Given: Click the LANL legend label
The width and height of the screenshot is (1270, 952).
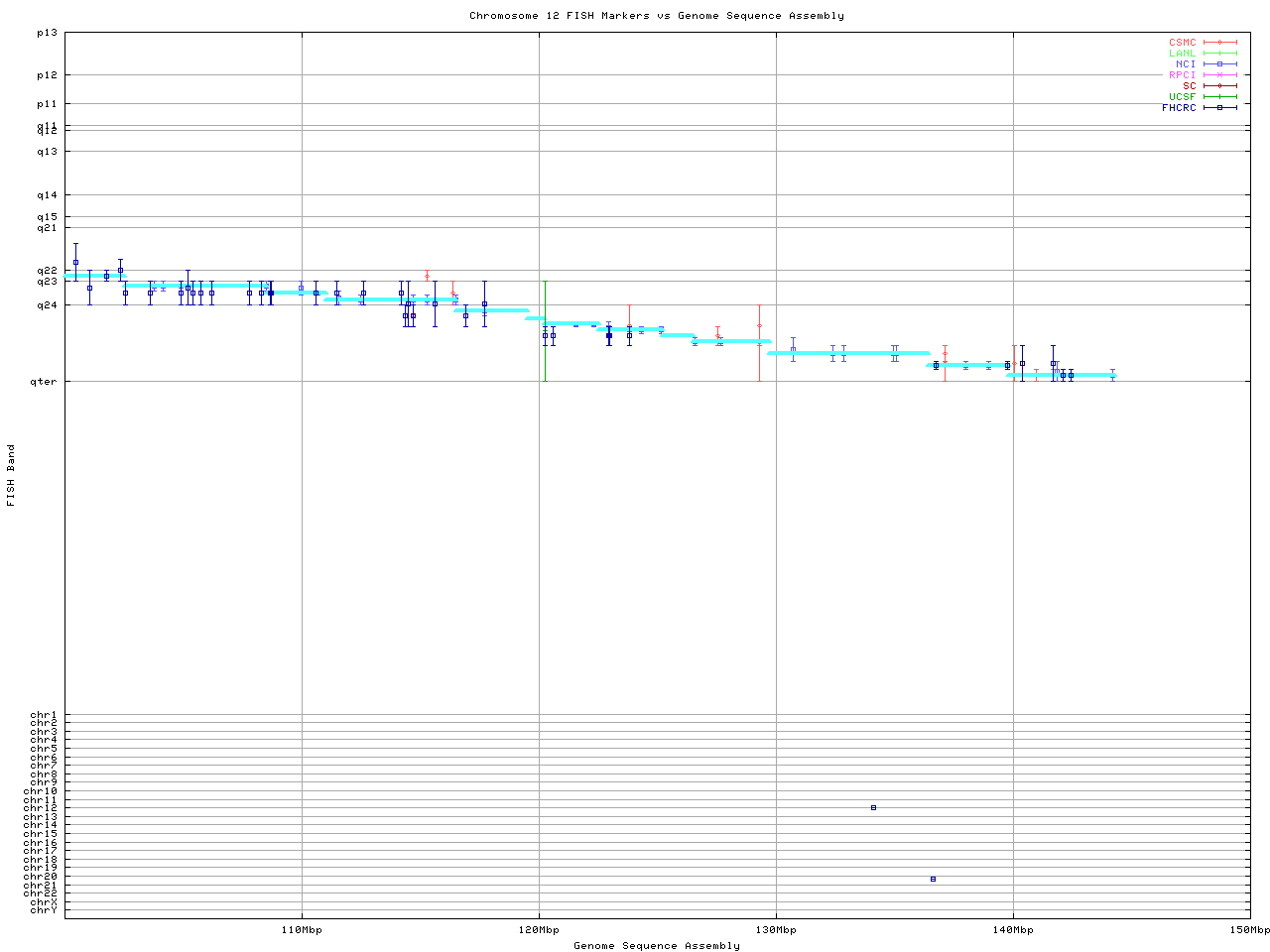Looking at the screenshot, I should [1182, 54].
